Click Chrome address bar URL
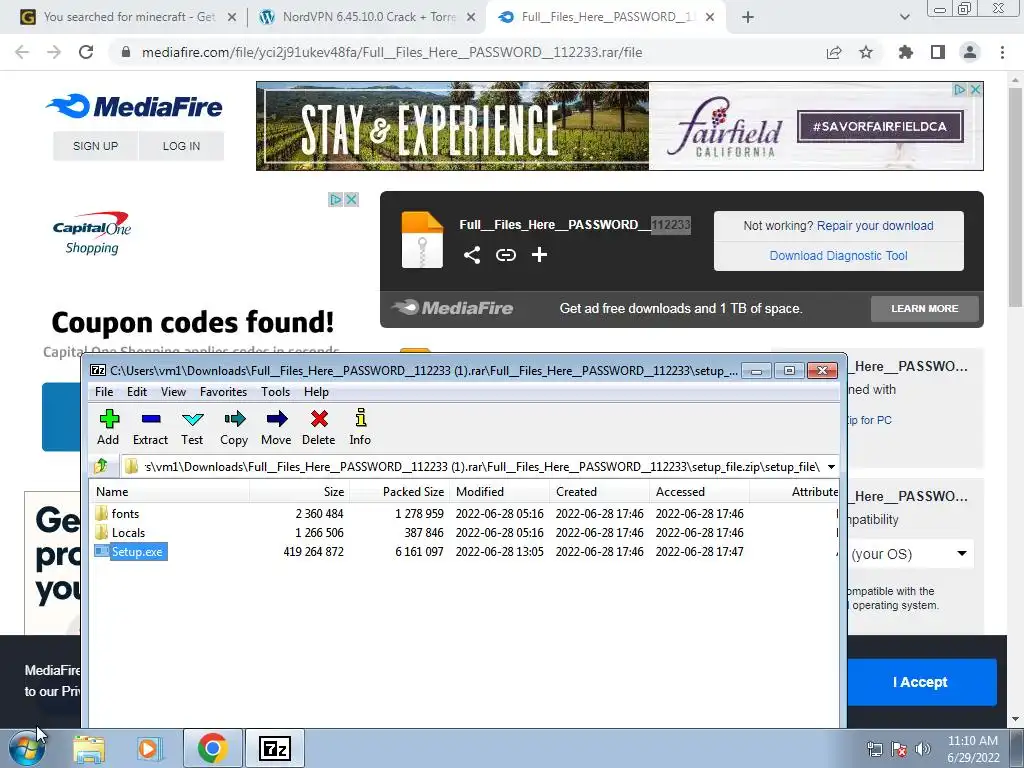Viewport: 1024px width, 768px height. [x=392, y=52]
